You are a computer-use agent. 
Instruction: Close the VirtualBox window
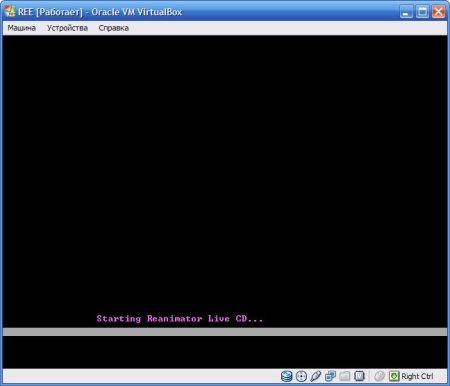tap(439, 12)
